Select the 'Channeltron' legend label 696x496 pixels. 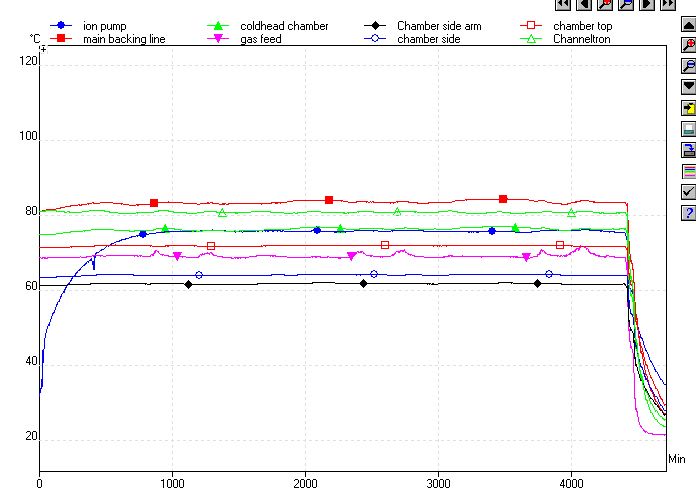click(581, 39)
